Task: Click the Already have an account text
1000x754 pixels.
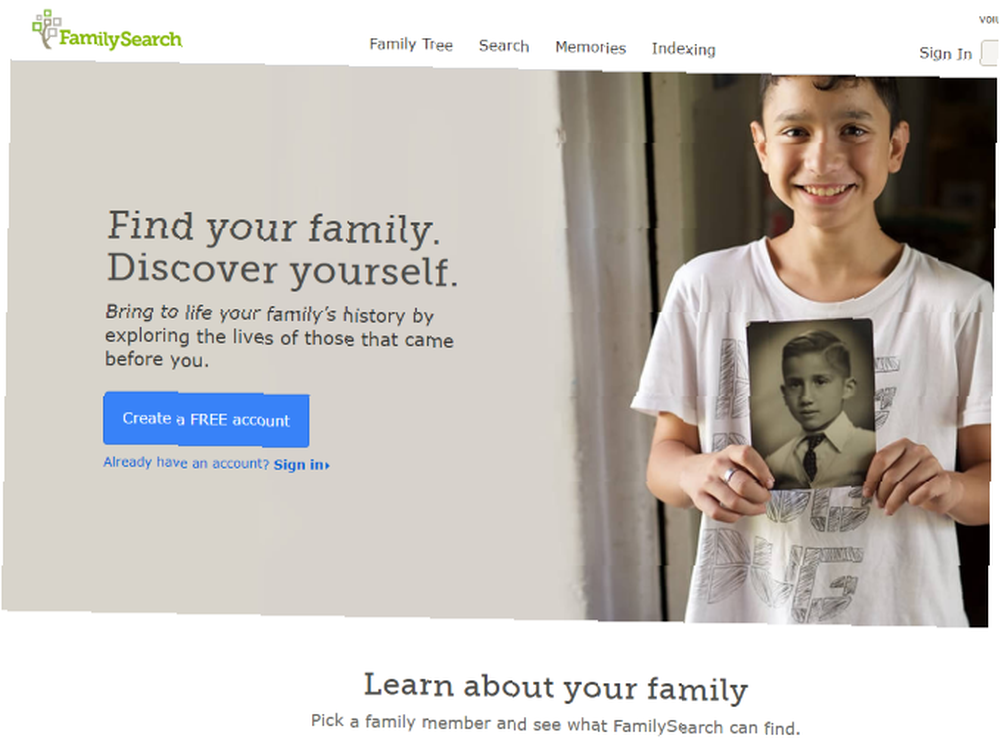Action: 186,462
